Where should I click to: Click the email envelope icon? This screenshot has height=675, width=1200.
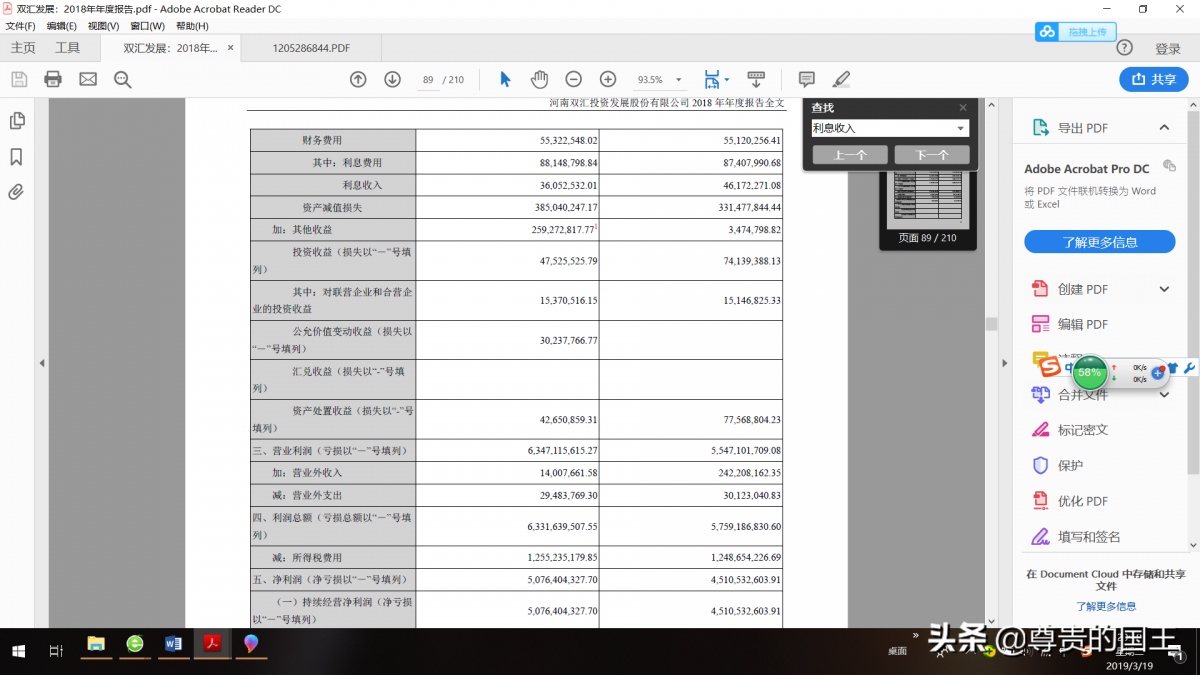(x=88, y=79)
